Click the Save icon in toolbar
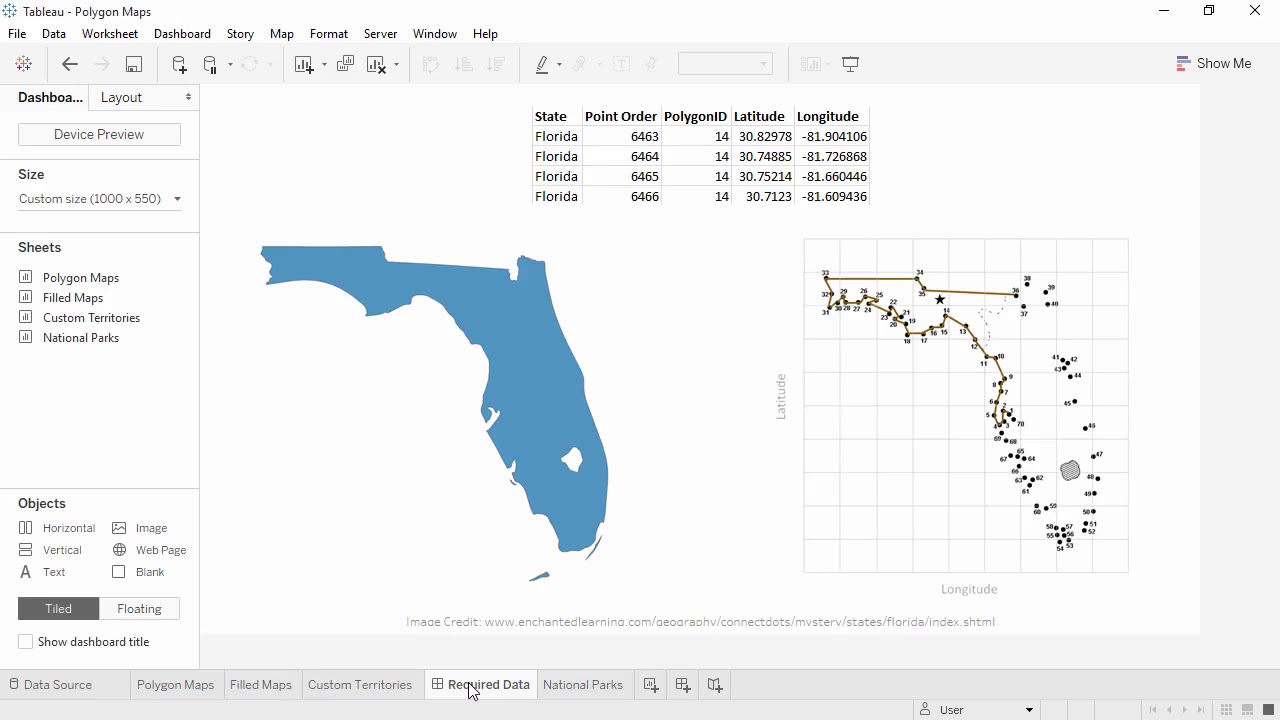Screen dimensions: 1280x720 click(x=133, y=64)
